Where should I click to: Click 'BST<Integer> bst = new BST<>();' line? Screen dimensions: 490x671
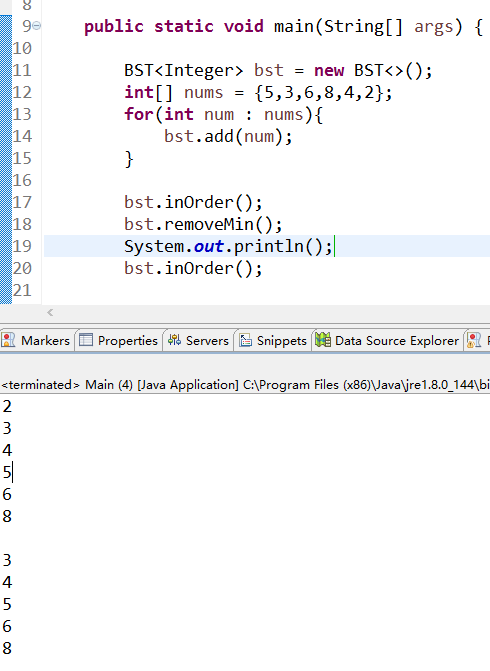(x=278, y=70)
